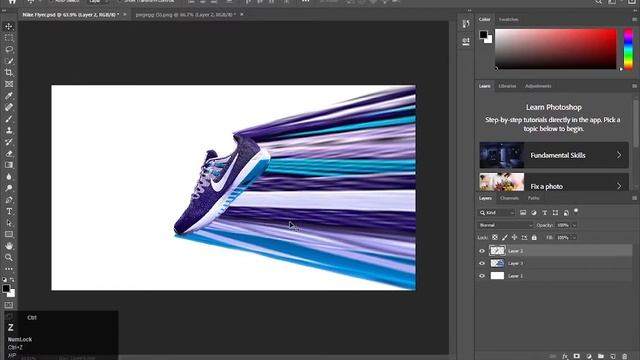Toggle Quick Mask mode in toolbar
This screenshot has height=360, width=640.
click(9, 305)
